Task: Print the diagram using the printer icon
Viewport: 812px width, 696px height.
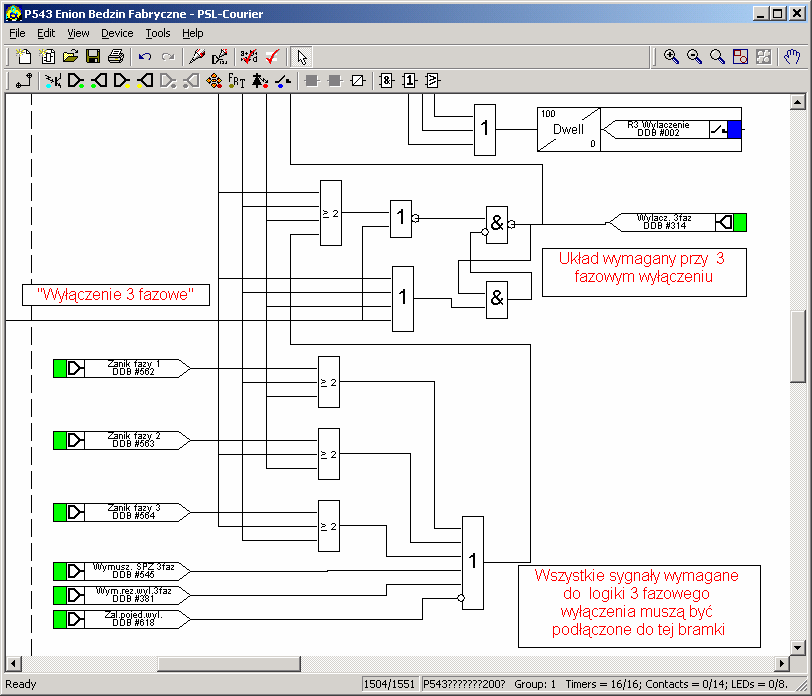Action: coord(116,56)
